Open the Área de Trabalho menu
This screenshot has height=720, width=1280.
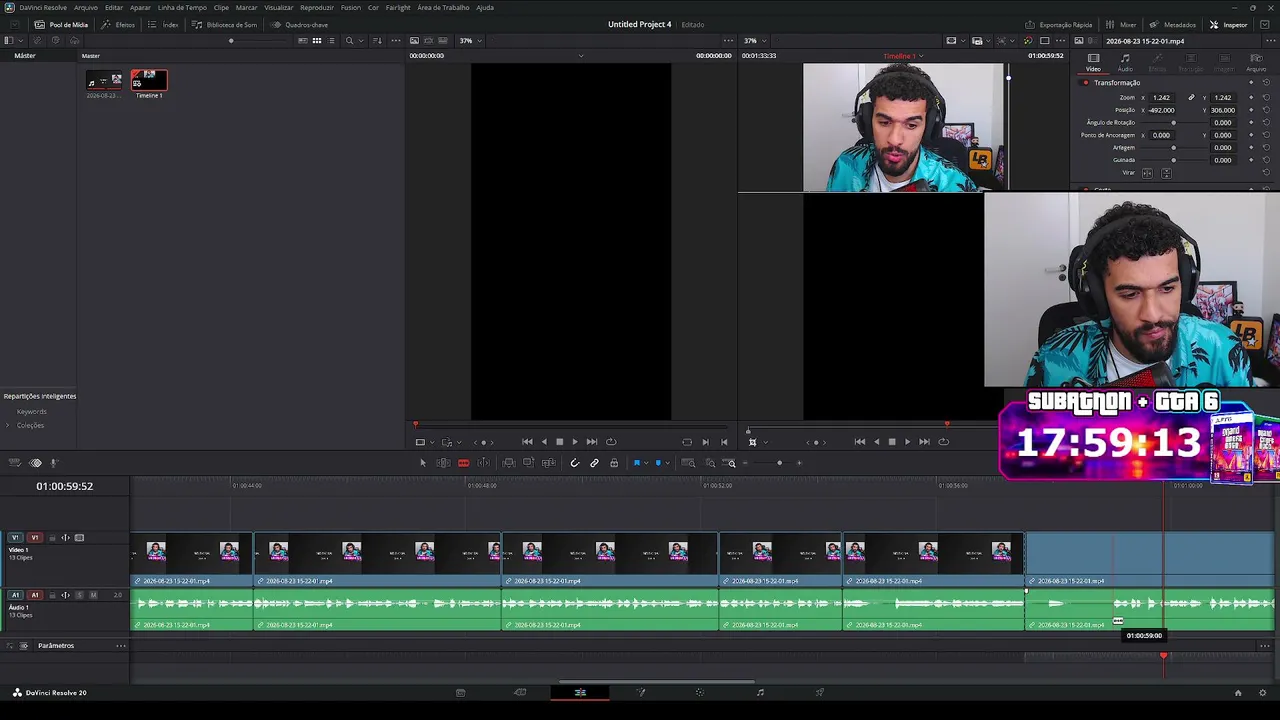[x=443, y=7]
